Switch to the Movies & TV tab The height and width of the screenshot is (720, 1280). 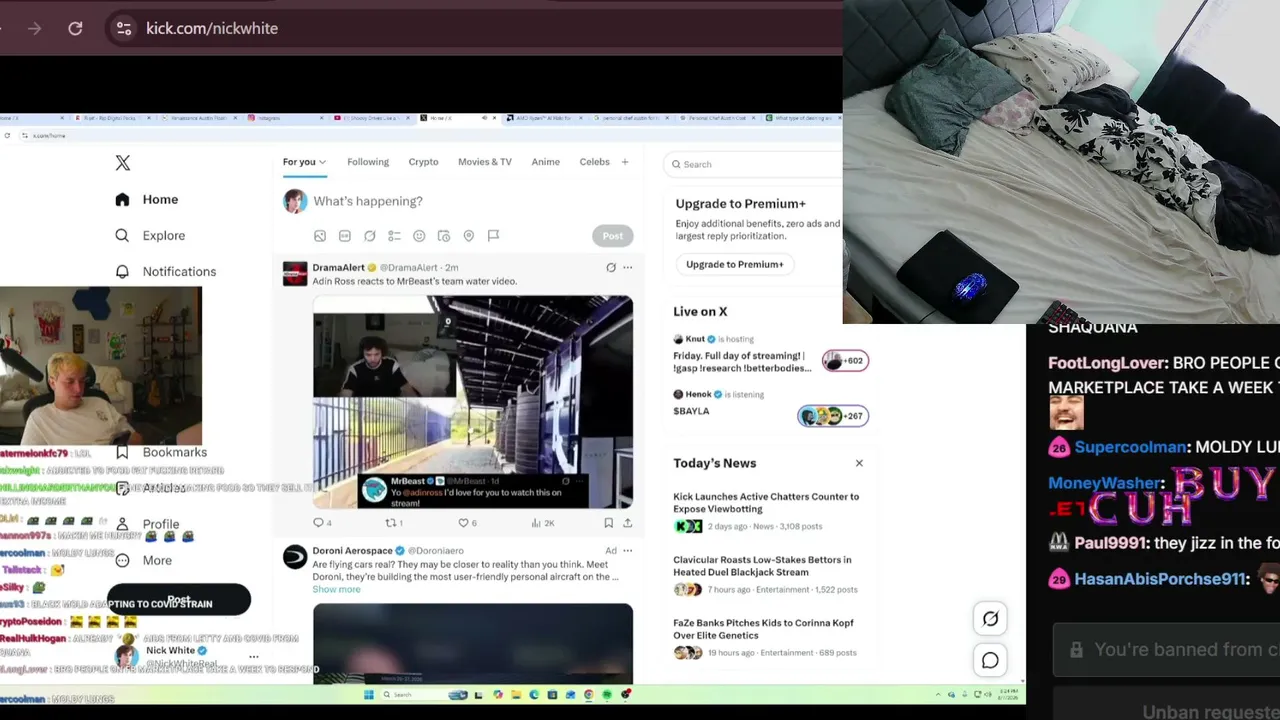pyautogui.click(x=484, y=162)
